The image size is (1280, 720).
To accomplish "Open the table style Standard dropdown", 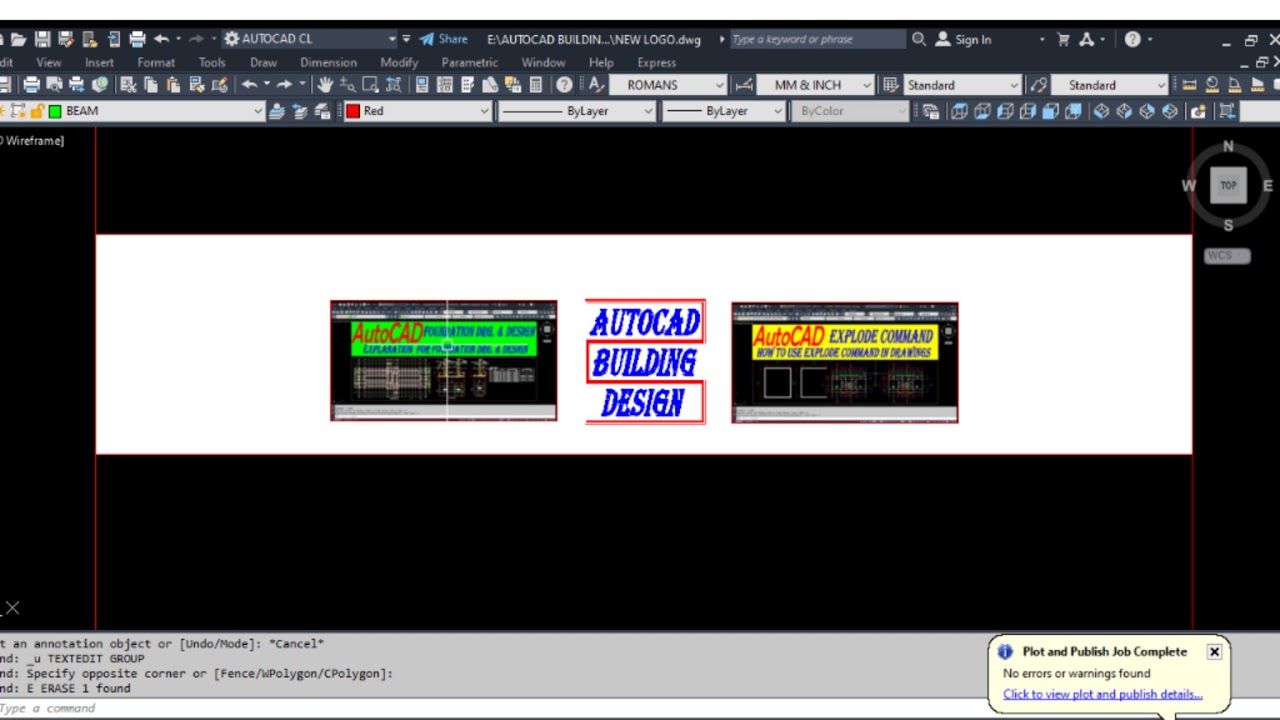I will (x=963, y=85).
